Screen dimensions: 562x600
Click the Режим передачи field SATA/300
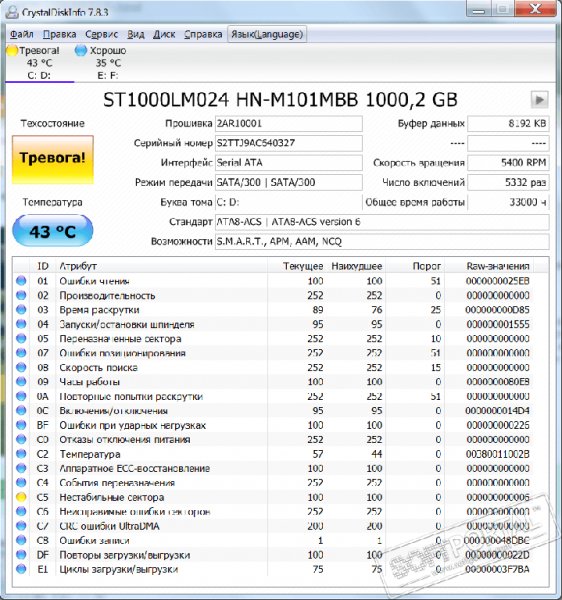coord(288,182)
